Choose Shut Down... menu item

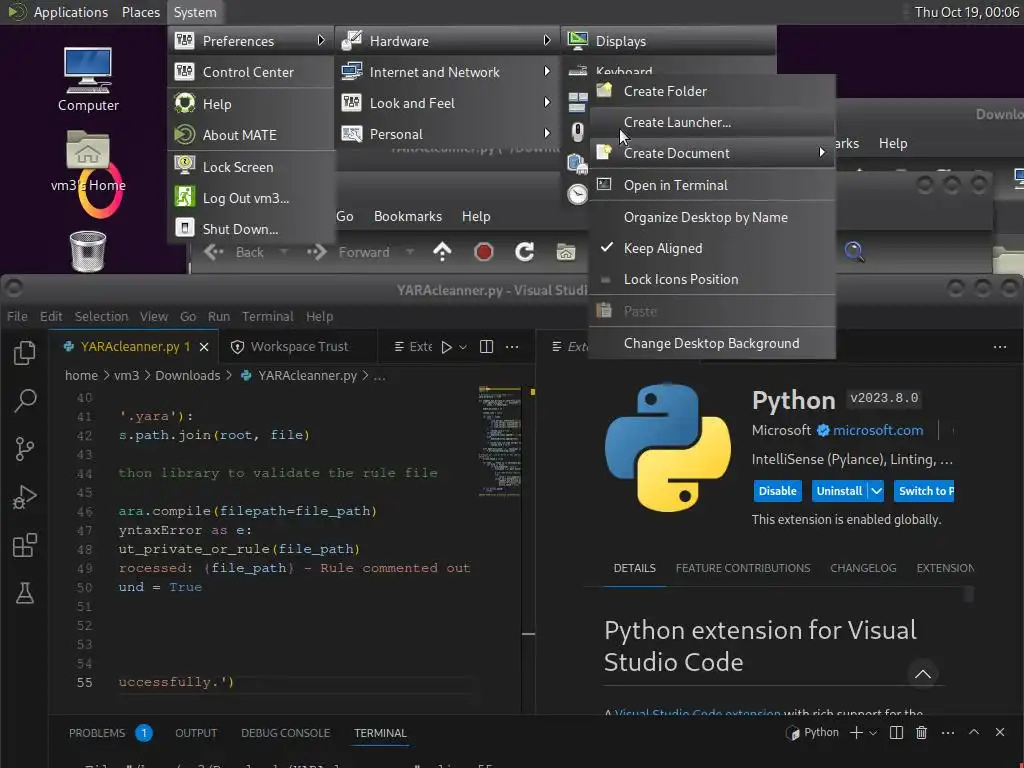251,229
